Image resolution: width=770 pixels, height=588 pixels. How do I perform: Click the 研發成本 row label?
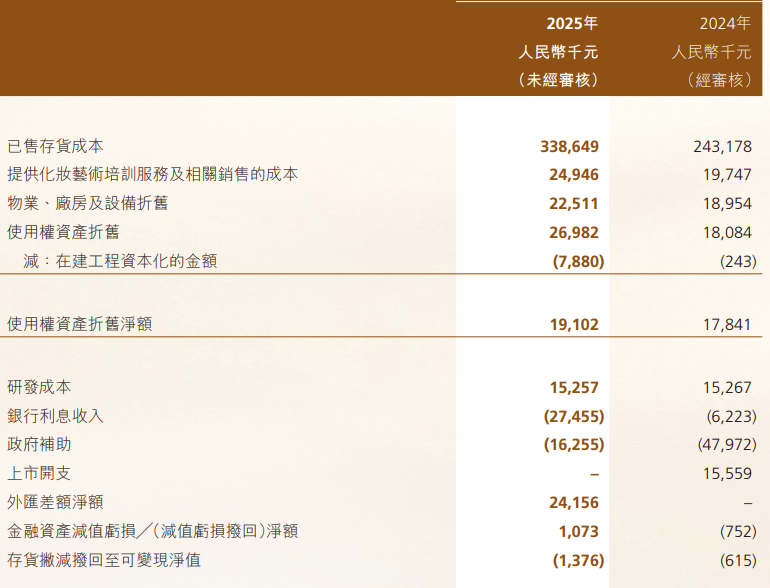coord(39,386)
